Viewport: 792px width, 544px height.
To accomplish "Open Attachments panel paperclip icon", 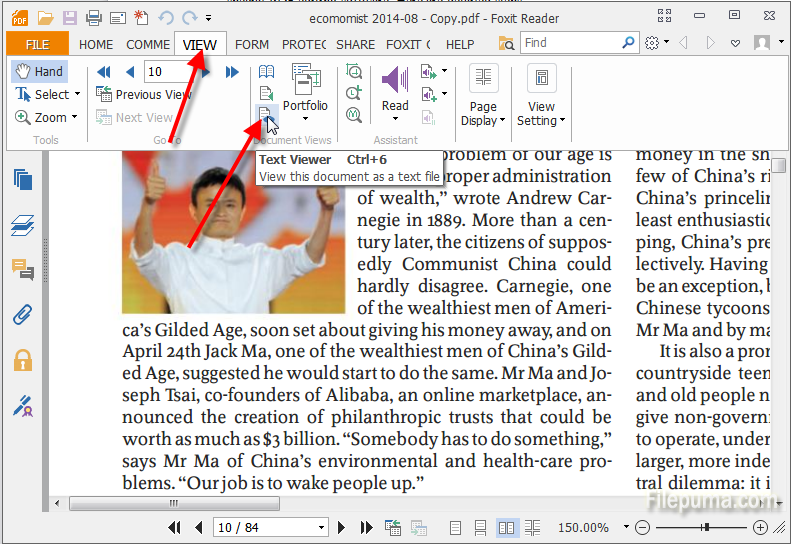I will [22, 315].
